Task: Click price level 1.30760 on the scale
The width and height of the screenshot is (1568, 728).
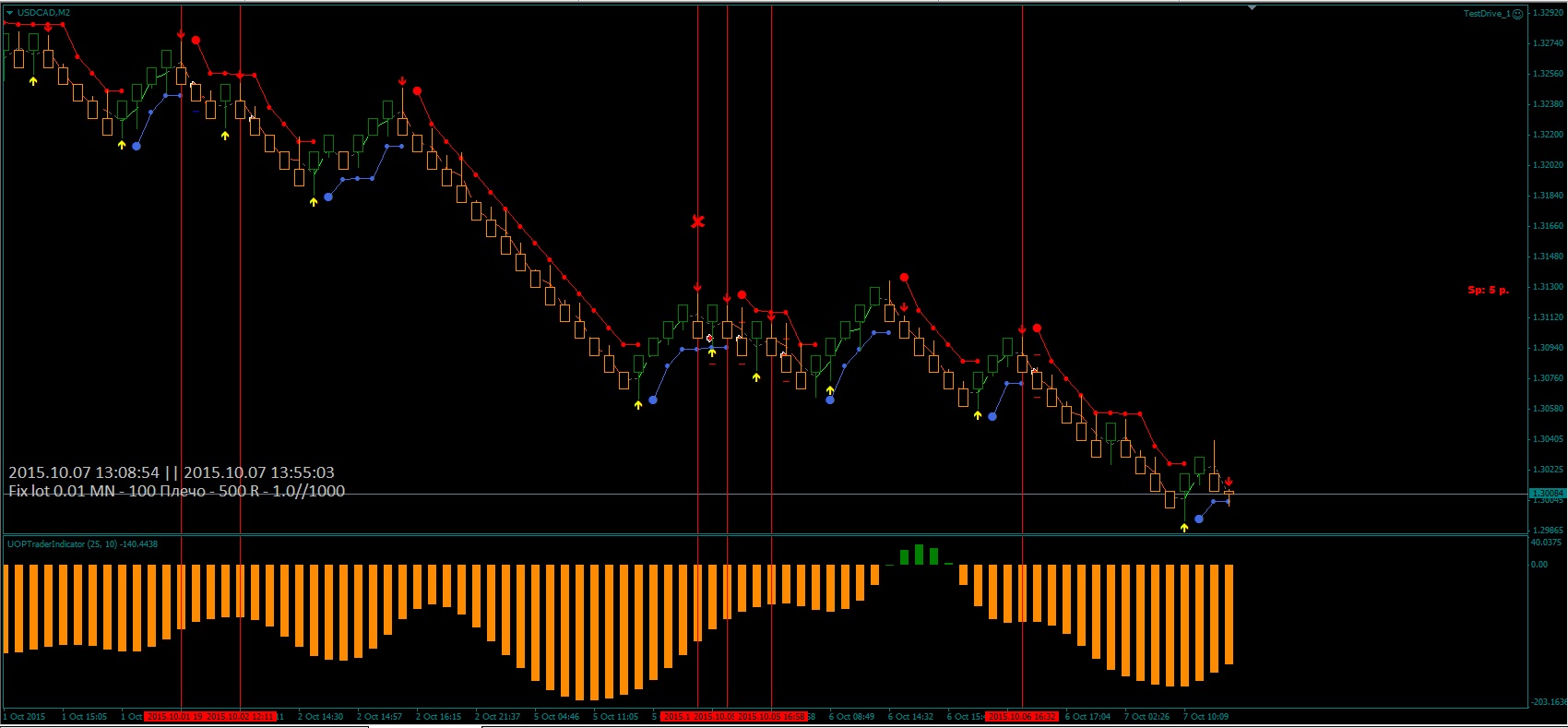Action: (1547, 378)
